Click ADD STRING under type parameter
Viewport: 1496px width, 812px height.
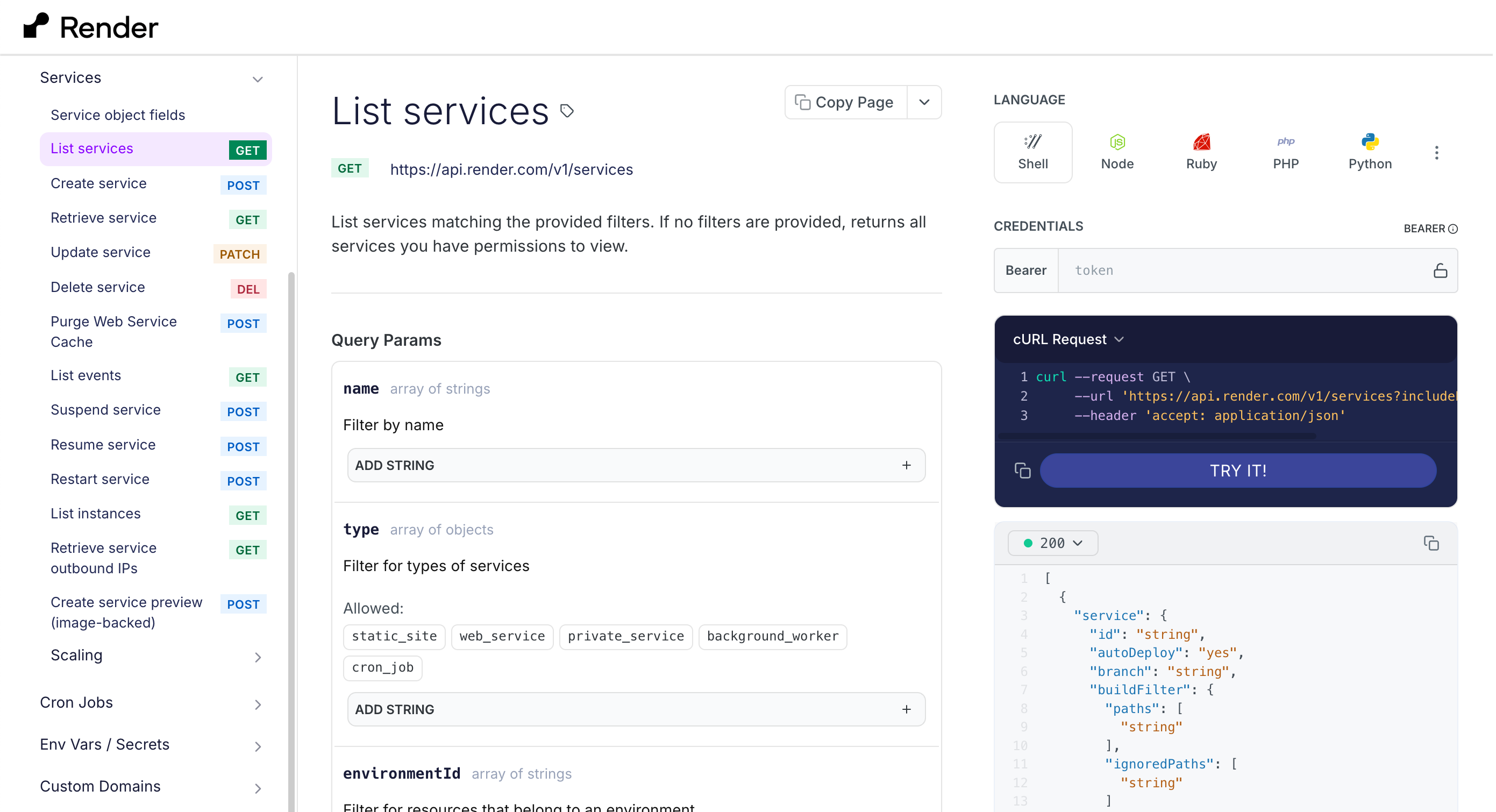(x=637, y=710)
